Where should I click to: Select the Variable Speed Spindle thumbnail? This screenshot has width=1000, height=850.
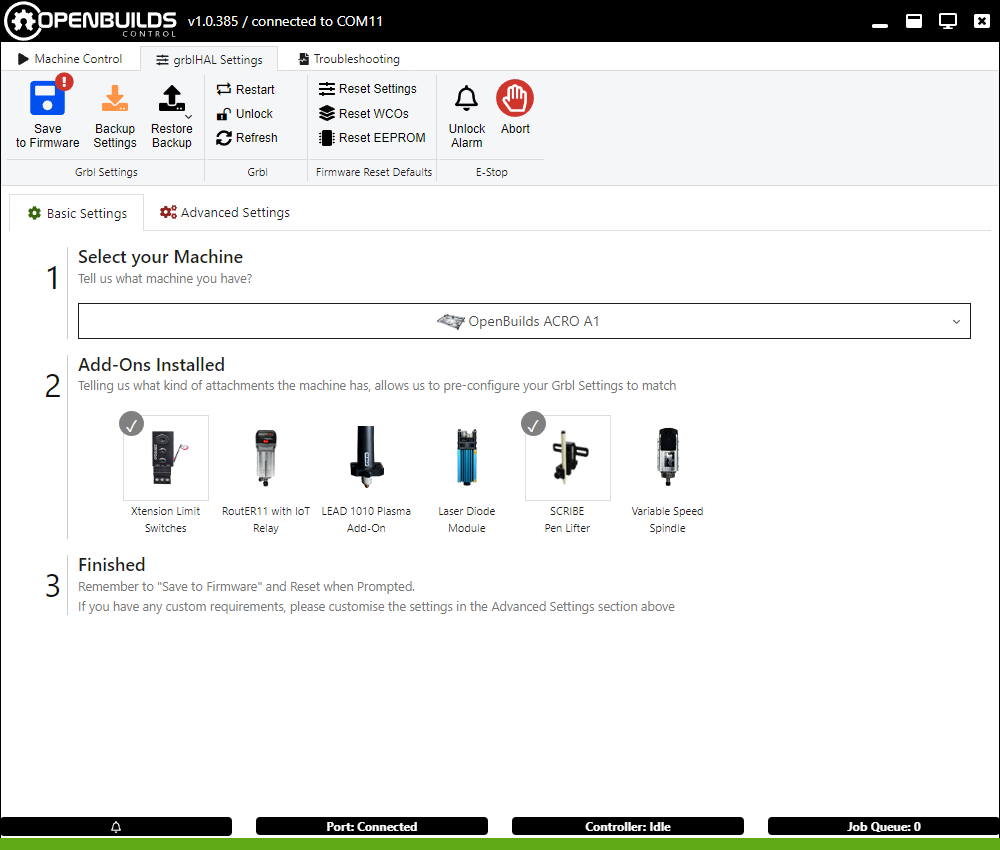667,458
